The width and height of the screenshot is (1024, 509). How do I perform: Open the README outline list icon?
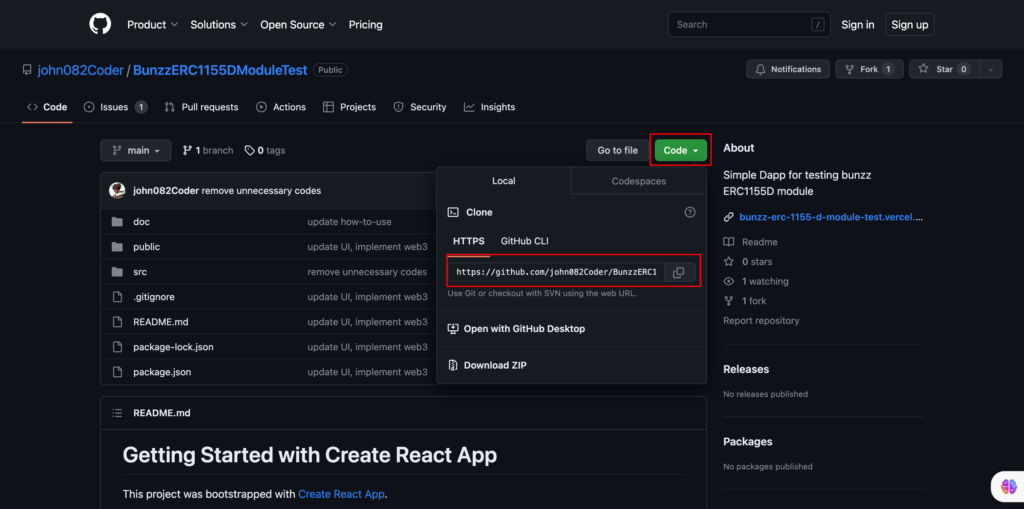[x=118, y=413]
